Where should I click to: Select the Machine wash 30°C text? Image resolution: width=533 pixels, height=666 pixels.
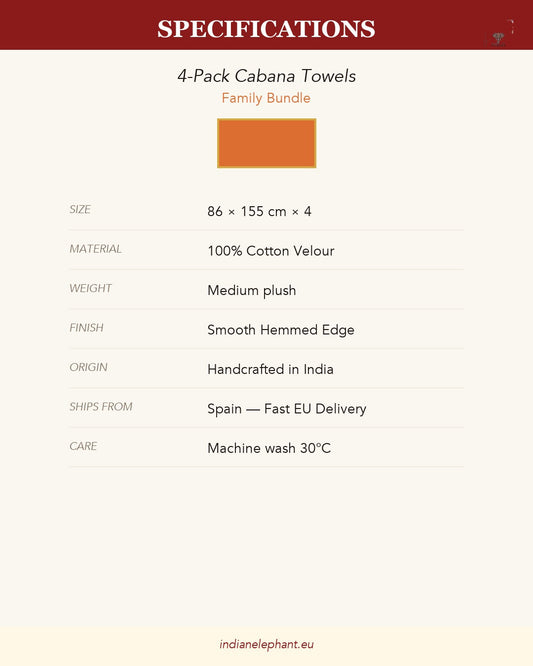269,448
